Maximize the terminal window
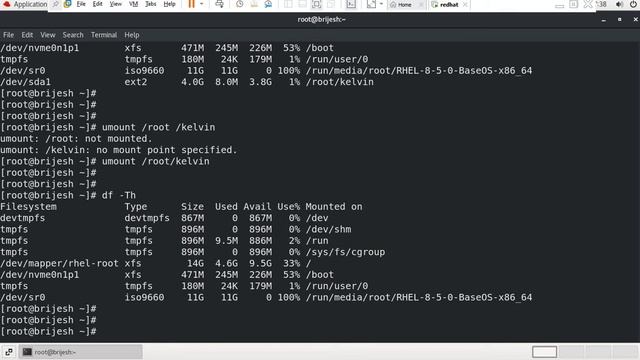This screenshot has height=360, width=640. pyautogui.click(x=620, y=20)
